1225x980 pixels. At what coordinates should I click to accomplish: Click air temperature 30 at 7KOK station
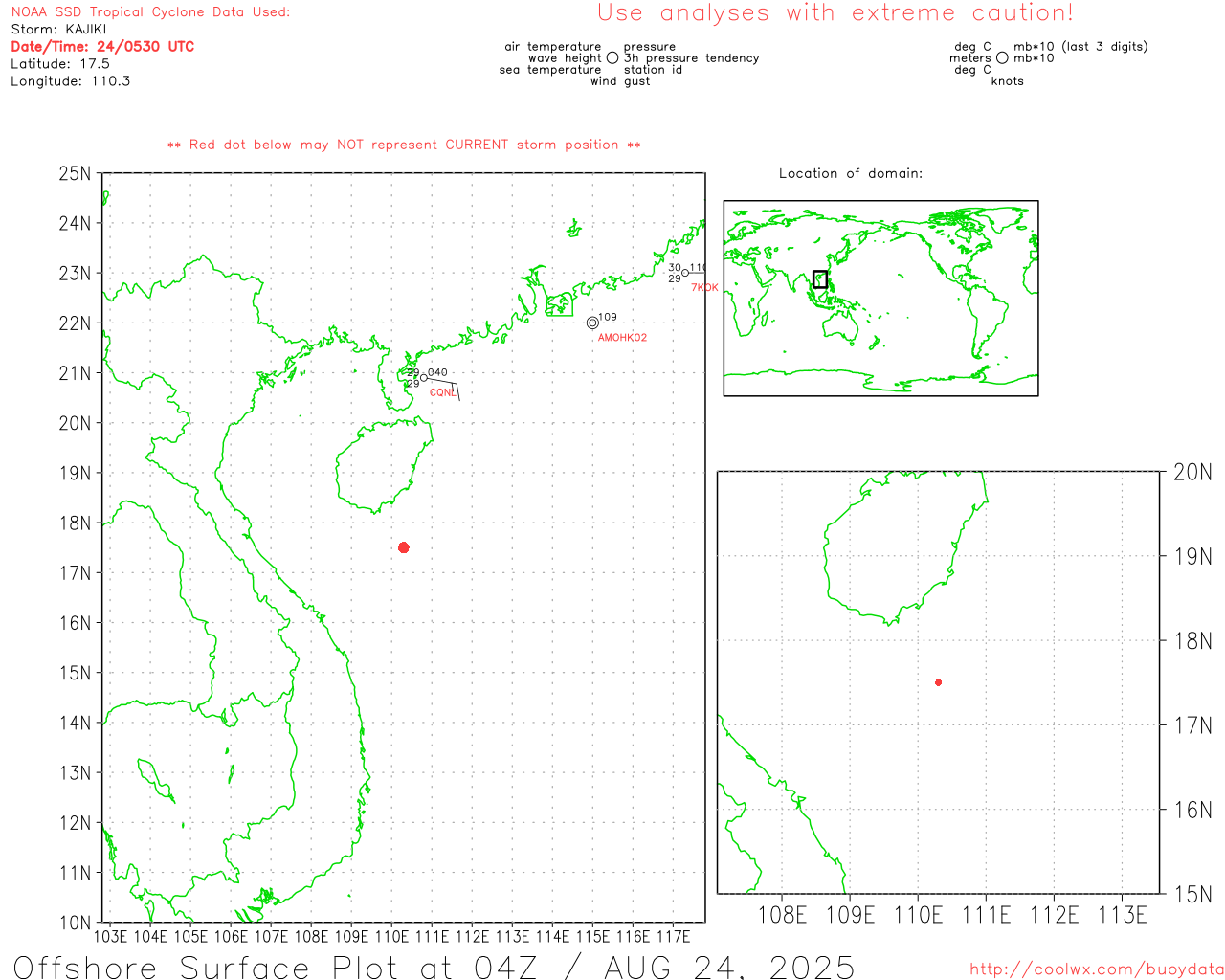675,268
